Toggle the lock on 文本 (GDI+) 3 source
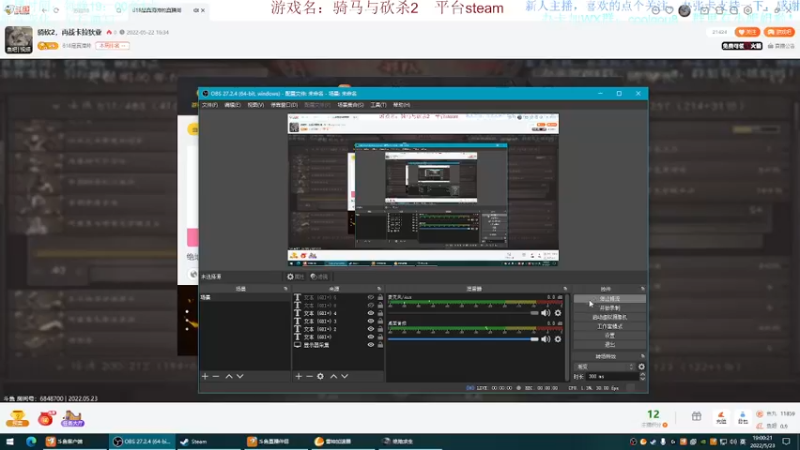The width and height of the screenshot is (800, 450). (380, 321)
